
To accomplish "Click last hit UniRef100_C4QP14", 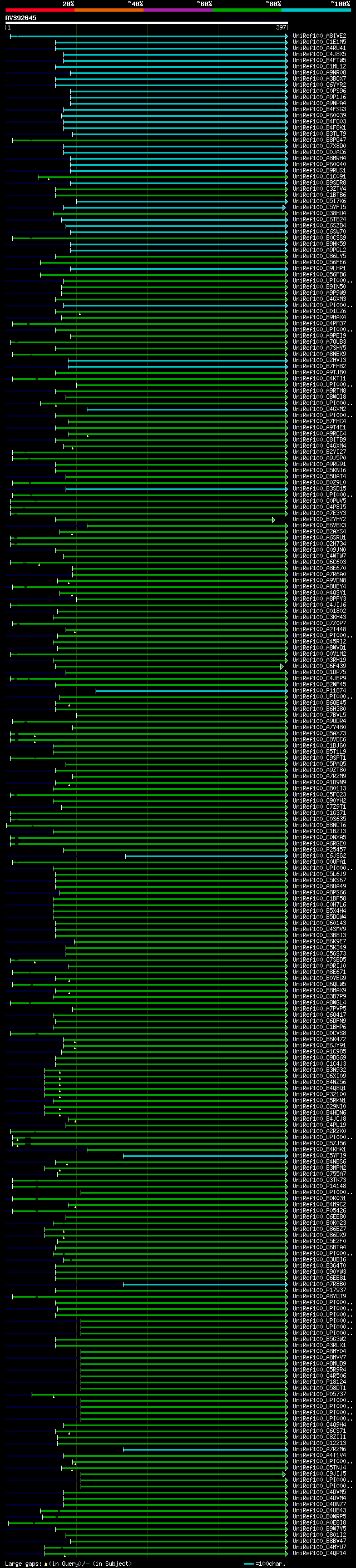I will (x=319, y=1553).
